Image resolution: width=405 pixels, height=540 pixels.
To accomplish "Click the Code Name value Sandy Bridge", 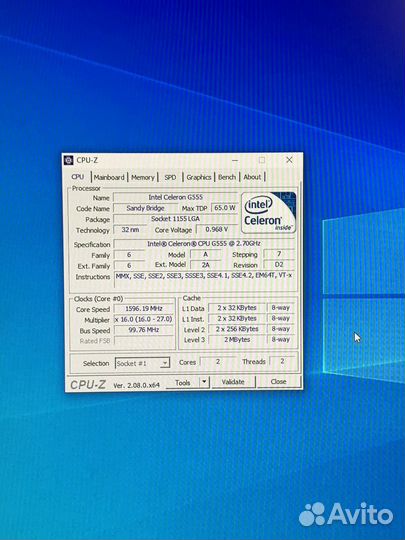I will [145, 208].
